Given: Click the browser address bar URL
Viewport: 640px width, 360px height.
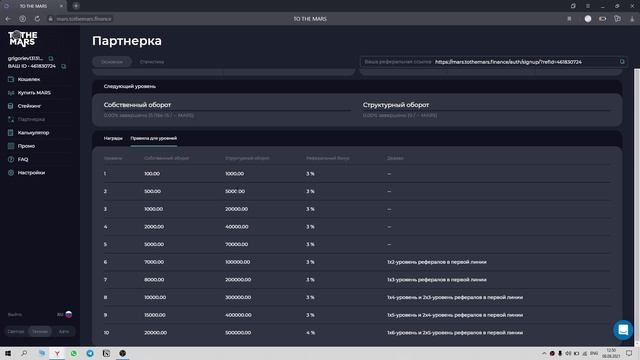Looking at the screenshot, I should (x=84, y=19).
